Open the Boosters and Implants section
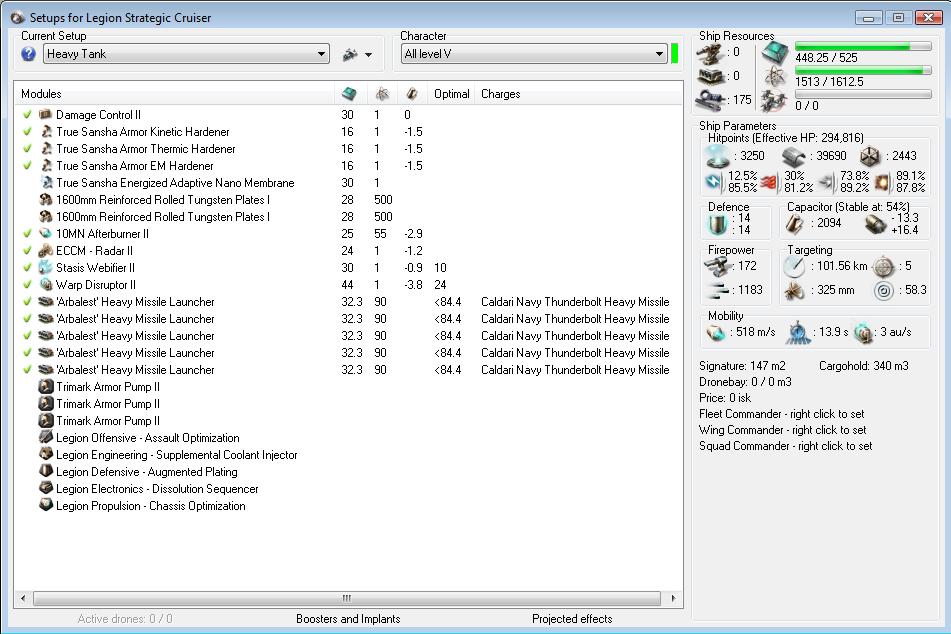 pyautogui.click(x=348, y=619)
